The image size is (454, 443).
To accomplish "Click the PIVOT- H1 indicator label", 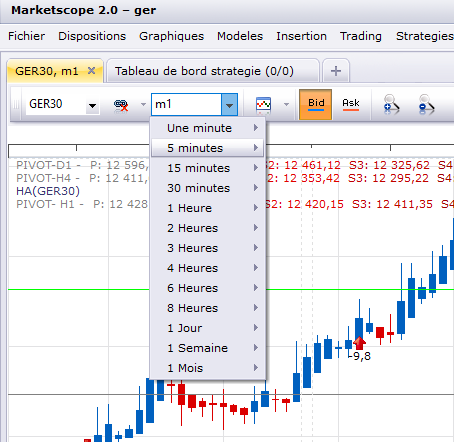I will [46, 204].
